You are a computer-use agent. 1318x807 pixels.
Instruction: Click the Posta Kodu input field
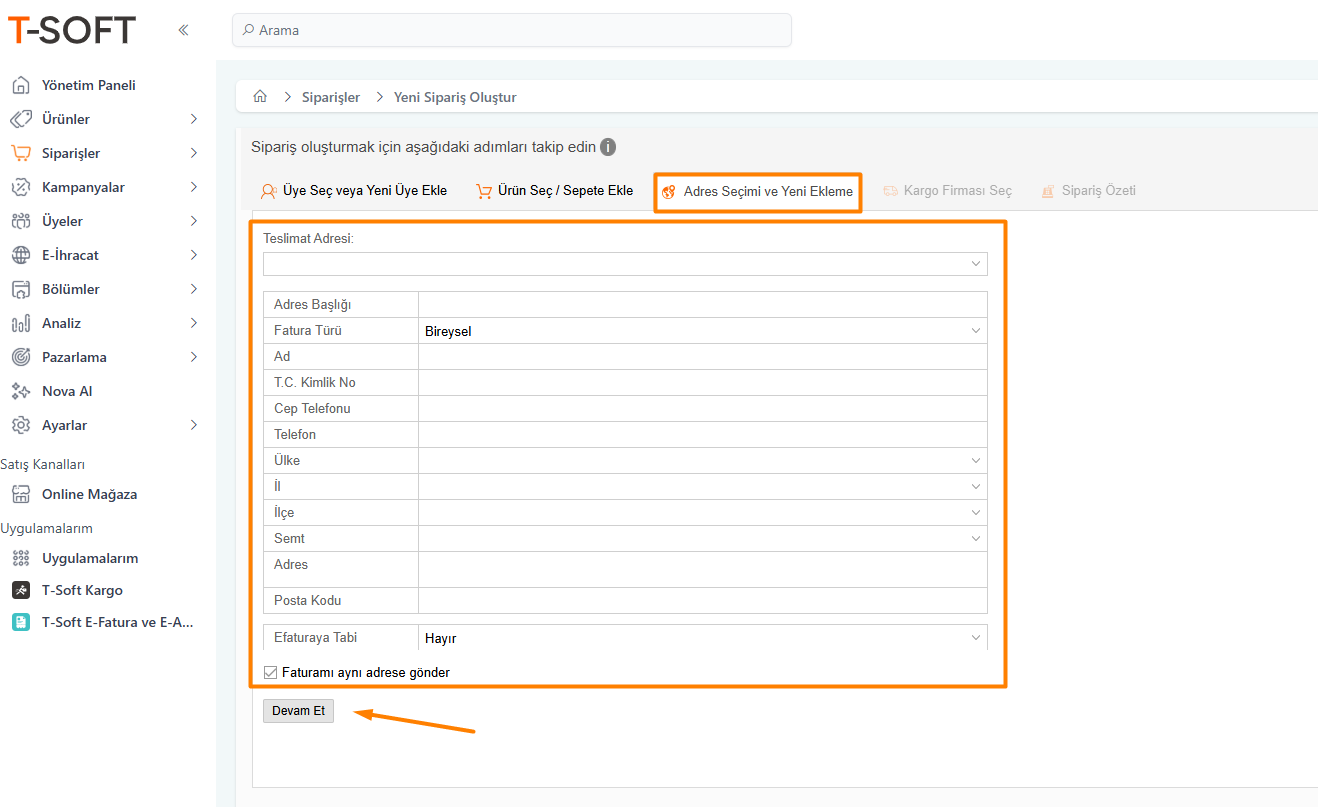702,601
